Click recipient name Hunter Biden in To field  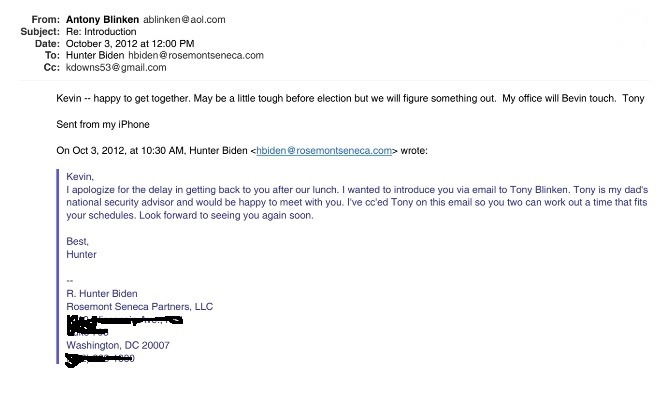(95, 56)
